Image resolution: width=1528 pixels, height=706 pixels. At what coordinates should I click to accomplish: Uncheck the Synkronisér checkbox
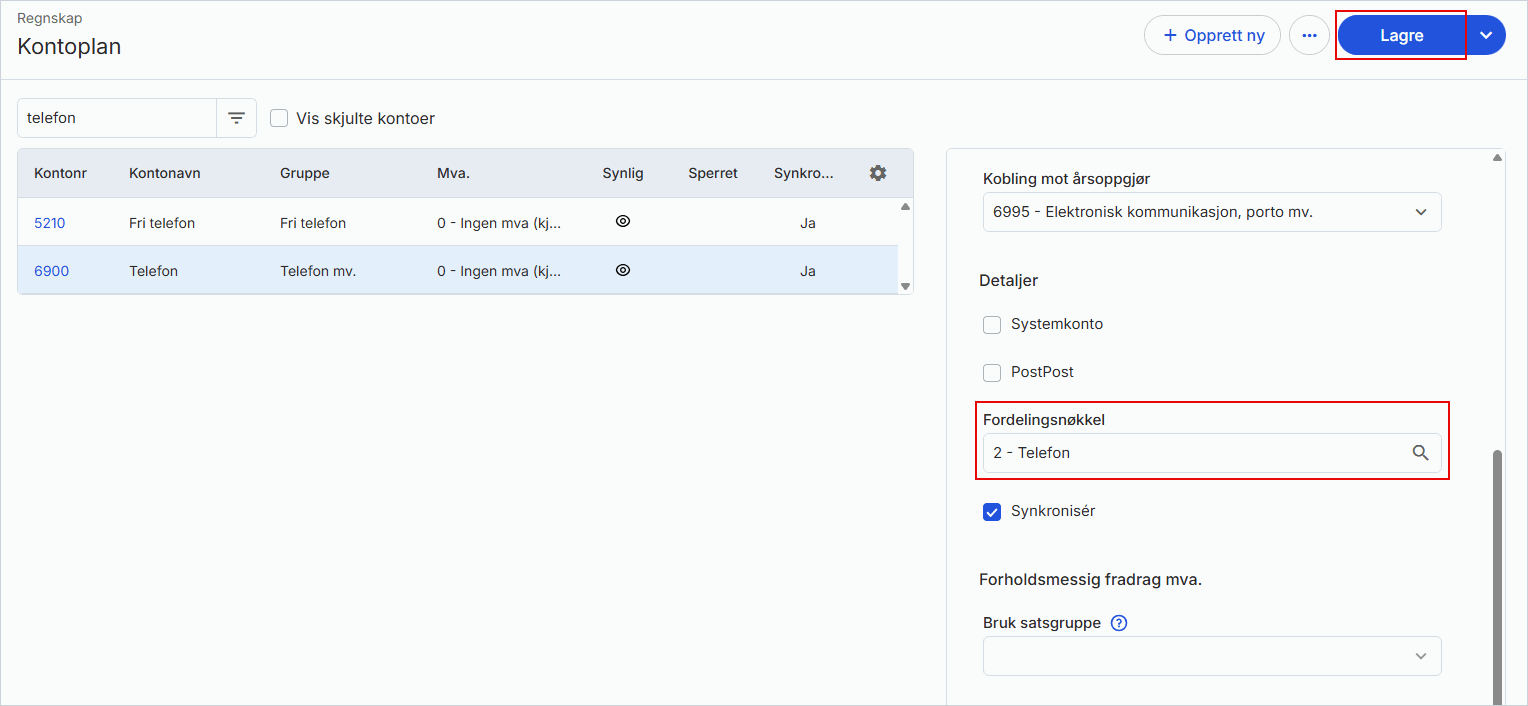(992, 512)
